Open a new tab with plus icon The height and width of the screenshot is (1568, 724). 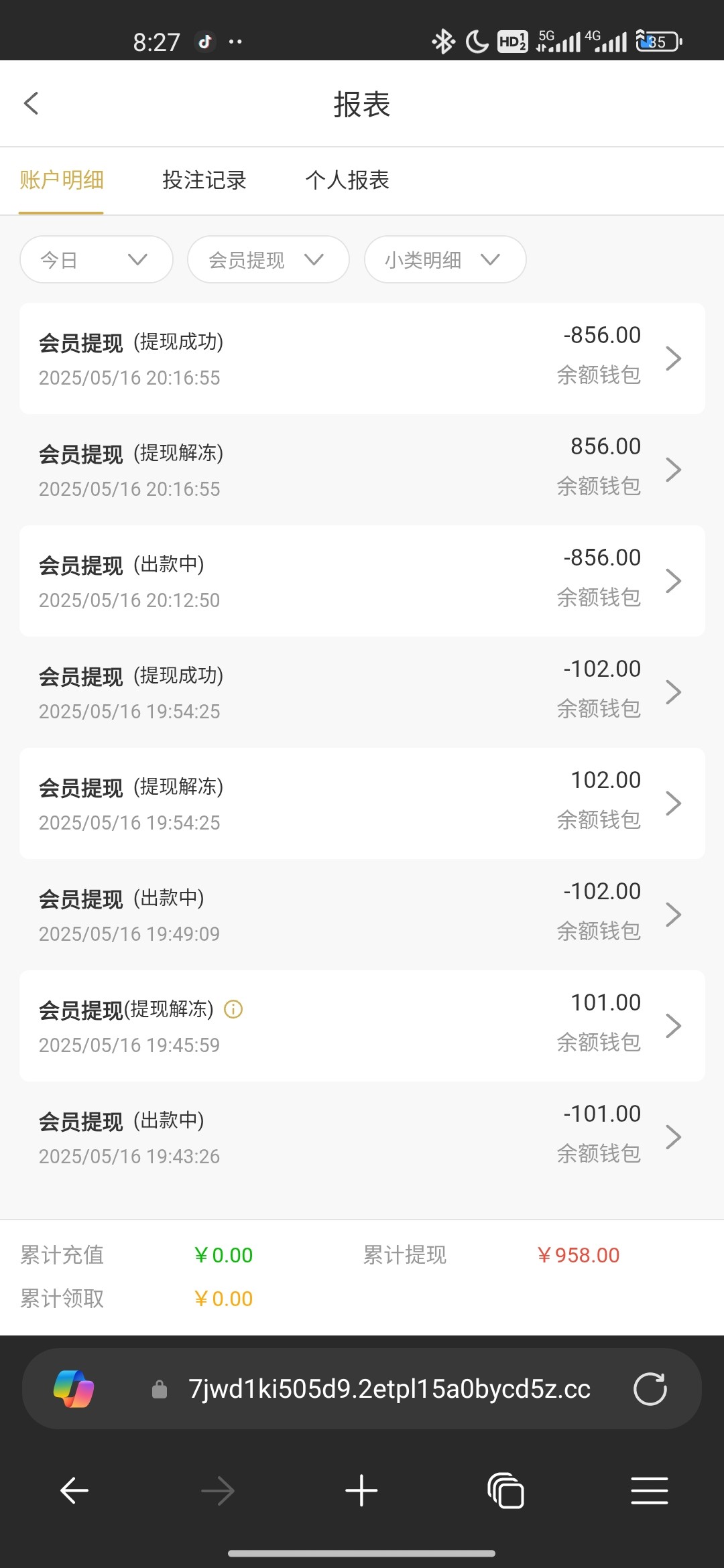click(361, 1491)
